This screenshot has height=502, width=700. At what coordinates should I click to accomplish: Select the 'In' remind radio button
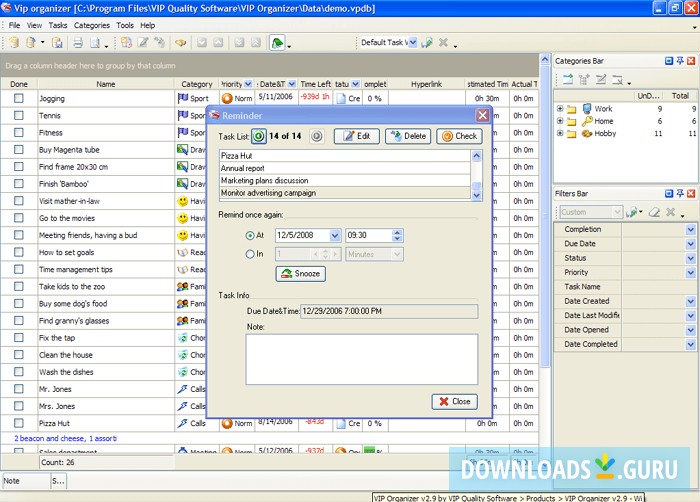point(250,254)
